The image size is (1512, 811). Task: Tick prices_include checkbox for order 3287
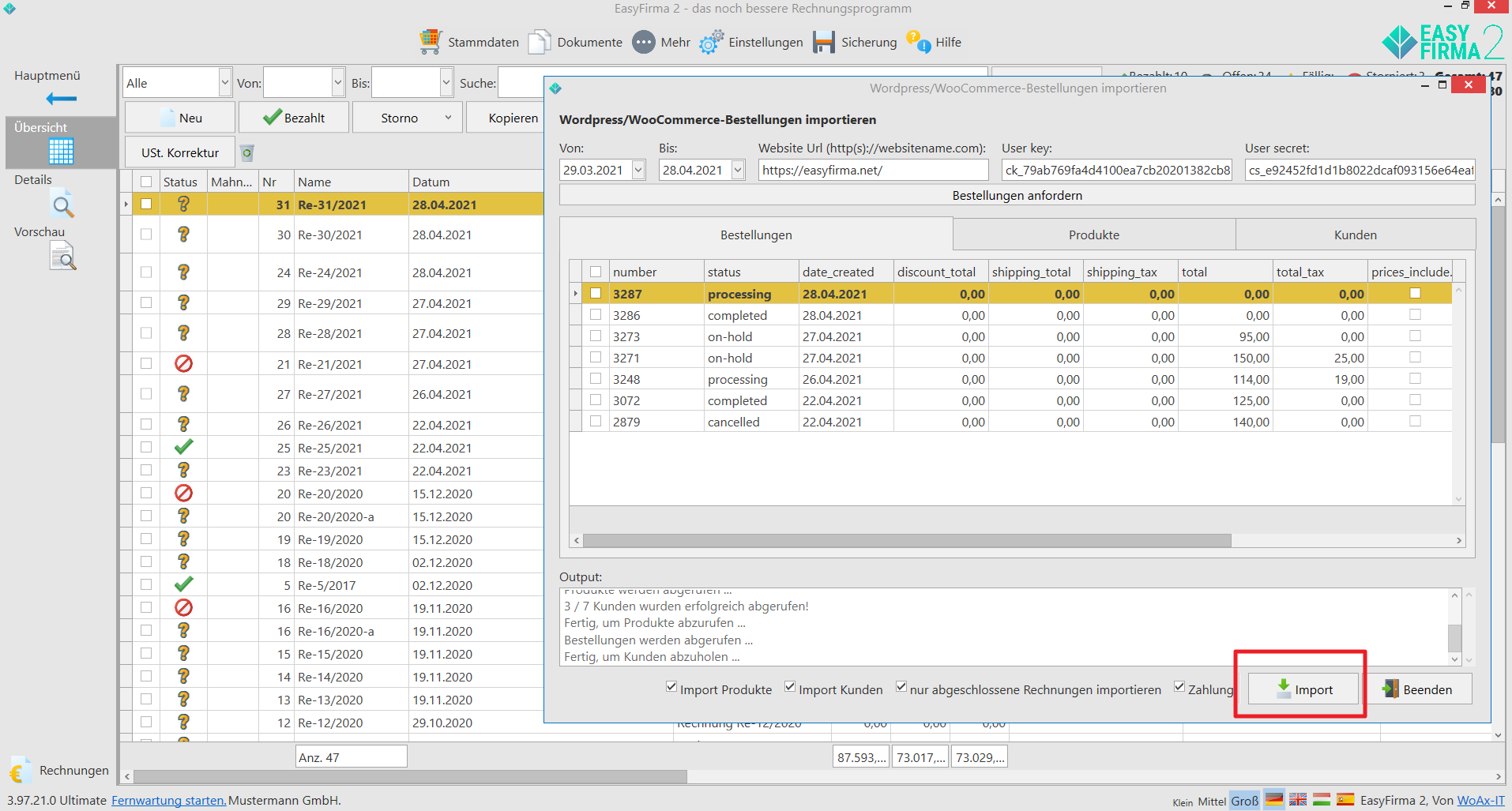point(1415,293)
